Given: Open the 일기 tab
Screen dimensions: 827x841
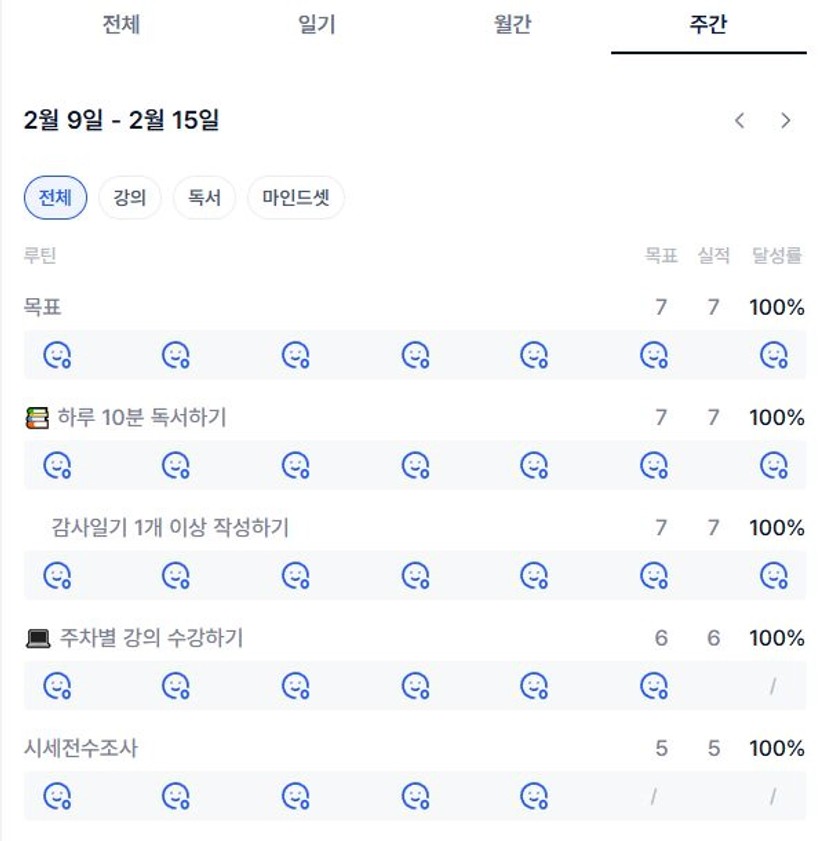Looking at the screenshot, I should [316, 25].
